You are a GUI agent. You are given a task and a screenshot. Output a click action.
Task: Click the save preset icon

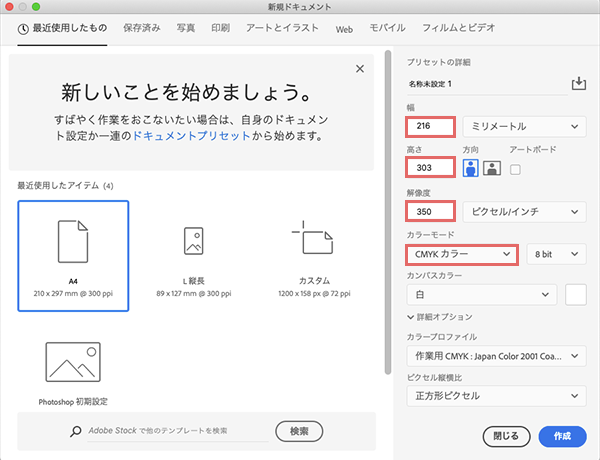point(579,83)
